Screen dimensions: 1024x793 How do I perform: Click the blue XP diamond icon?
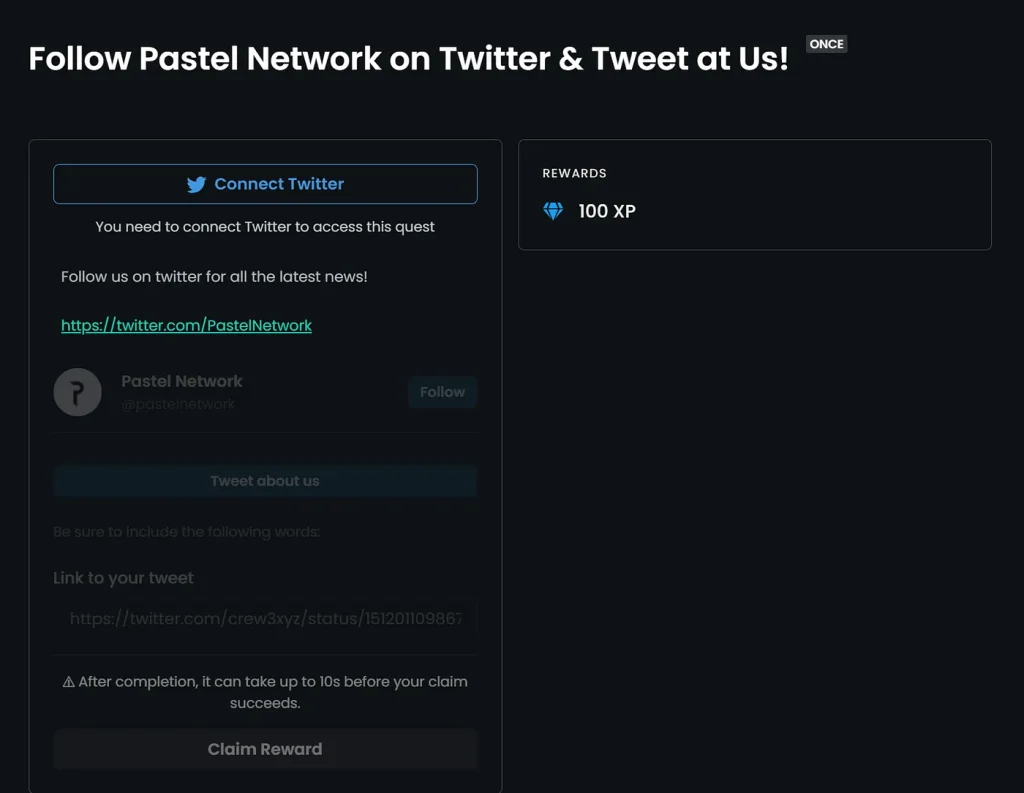(553, 211)
